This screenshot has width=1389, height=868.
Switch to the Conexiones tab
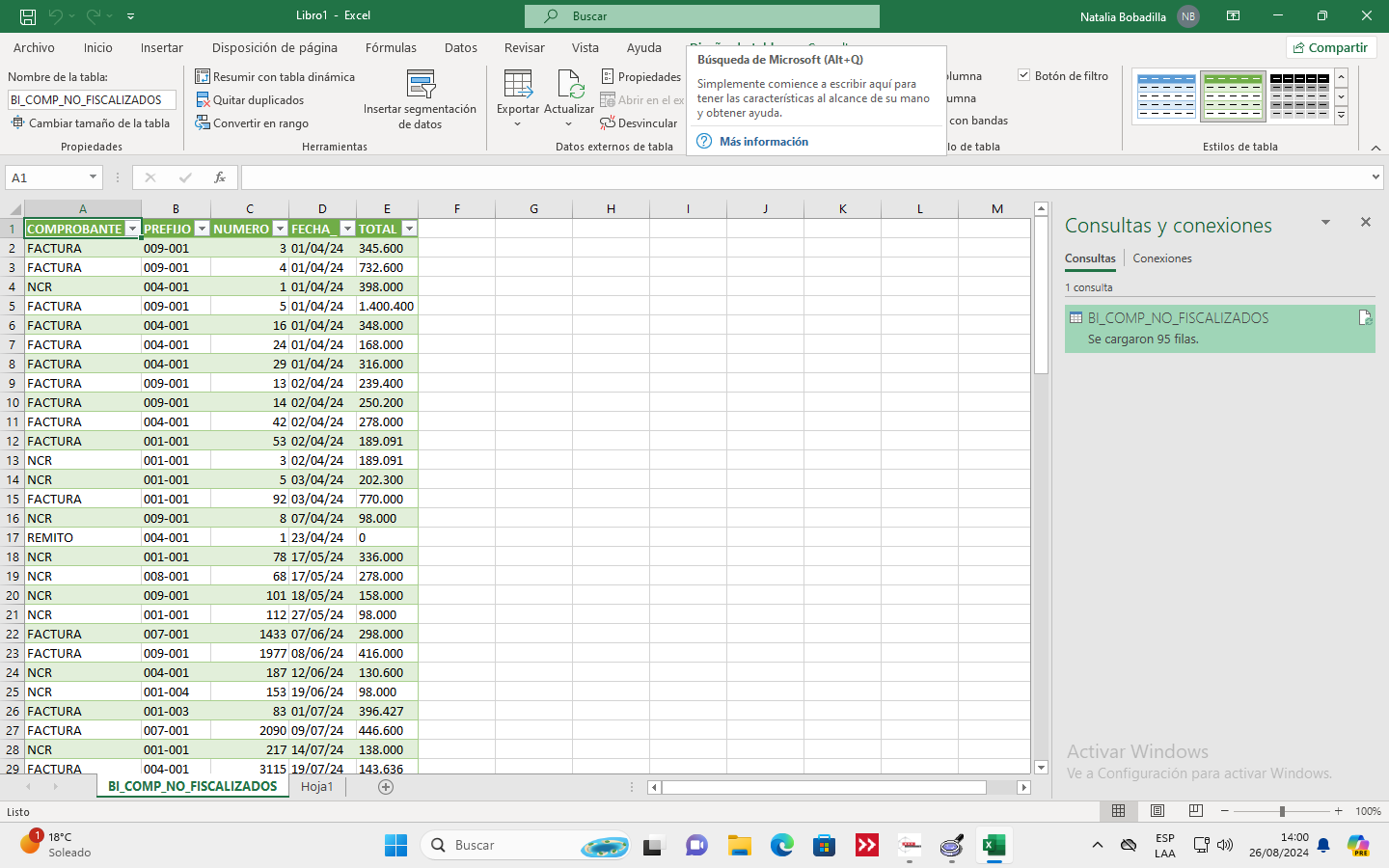[1161, 258]
